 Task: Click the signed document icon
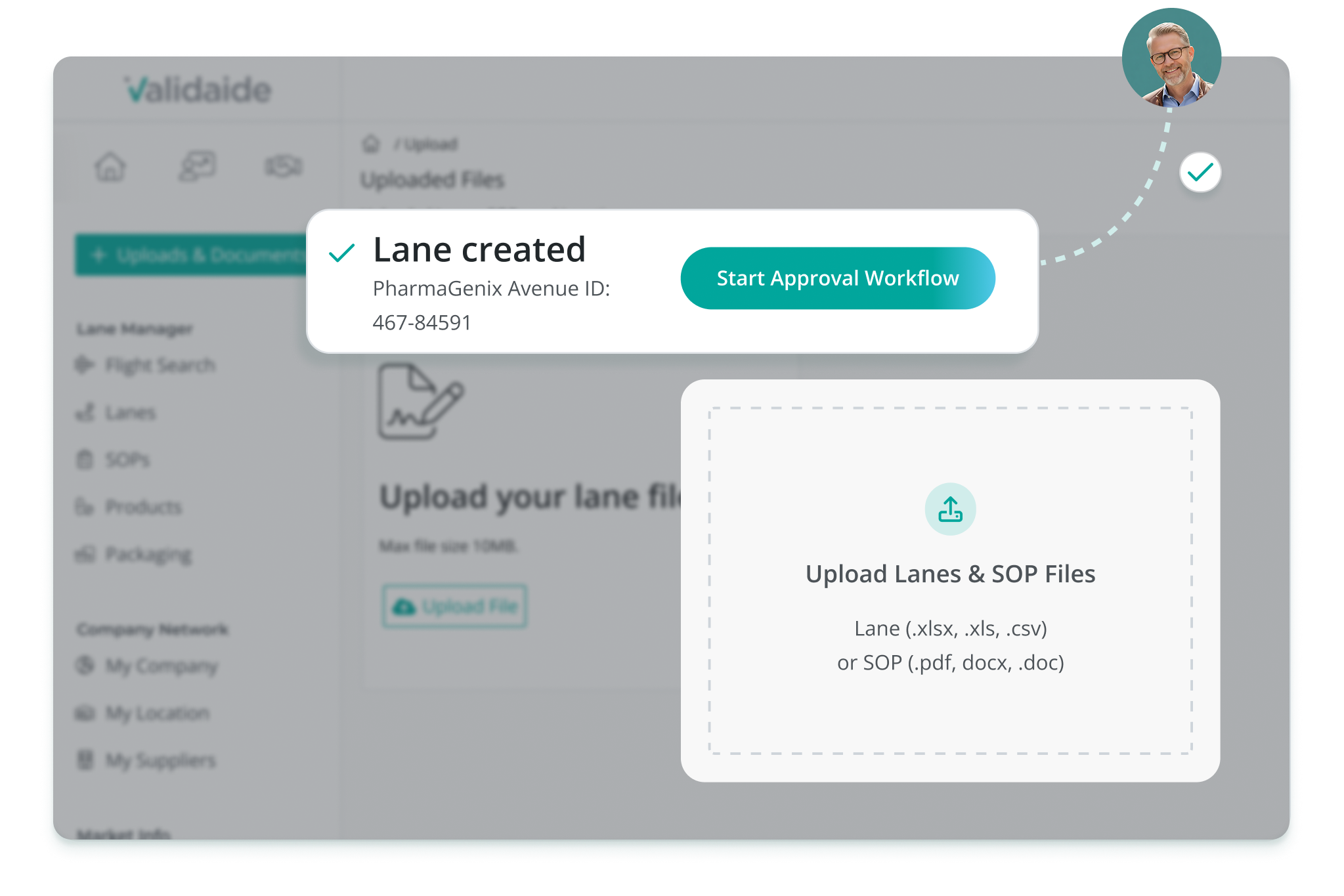420,402
